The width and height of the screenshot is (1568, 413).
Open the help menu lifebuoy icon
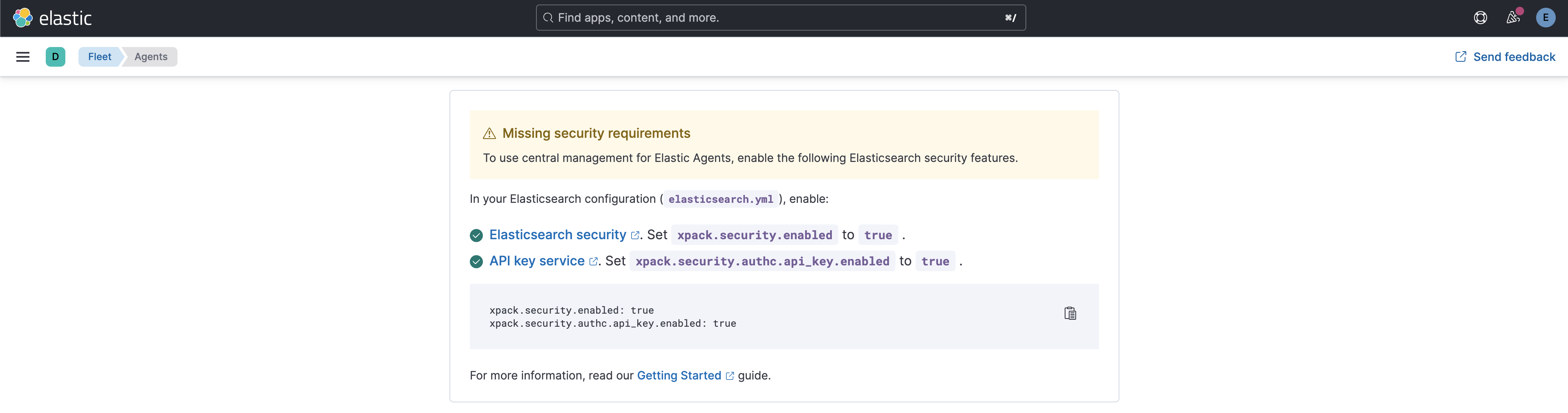(x=1480, y=18)
